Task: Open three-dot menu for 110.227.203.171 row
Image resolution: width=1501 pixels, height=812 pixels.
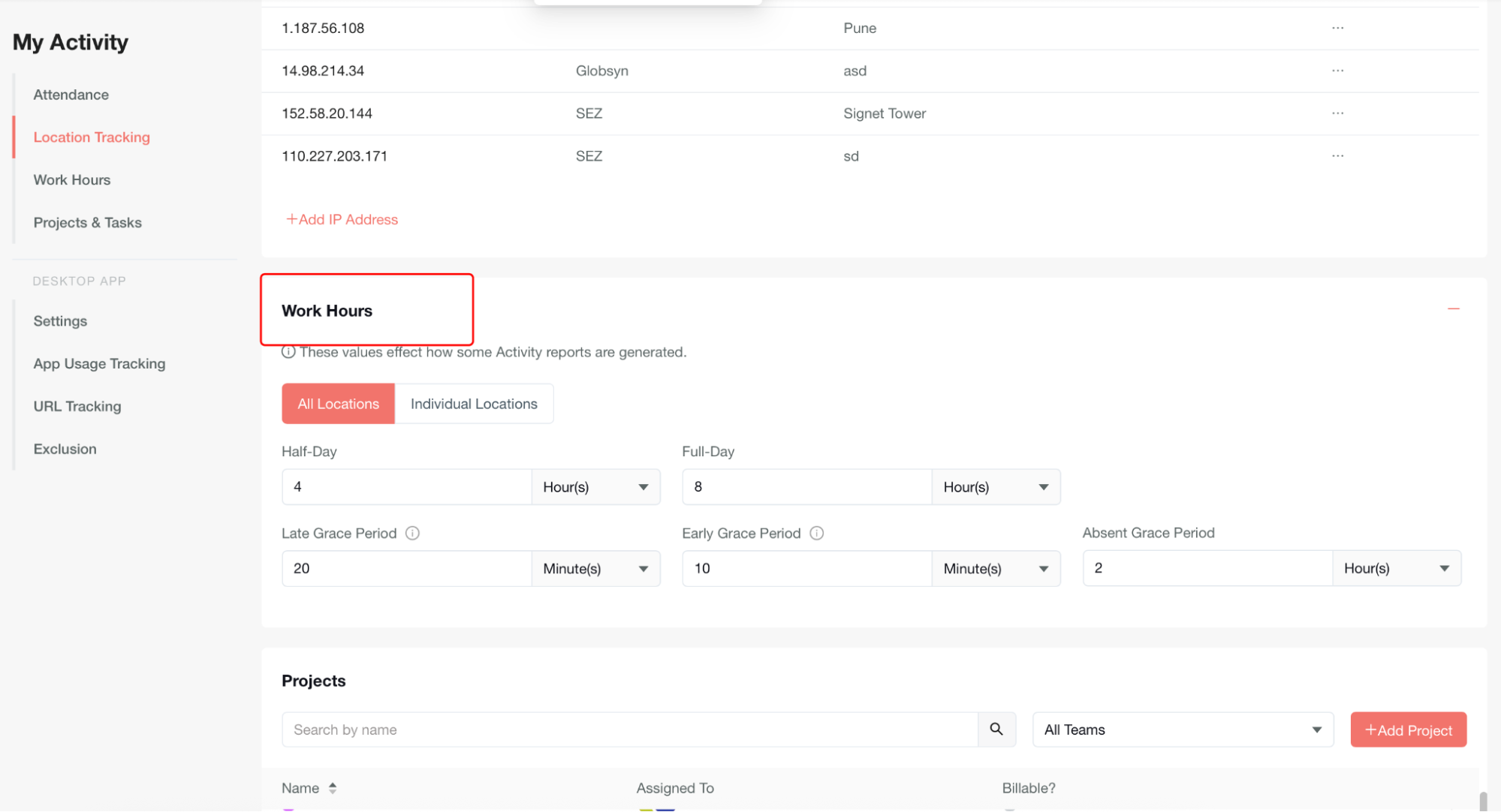Action: (x=1337, y=156)
